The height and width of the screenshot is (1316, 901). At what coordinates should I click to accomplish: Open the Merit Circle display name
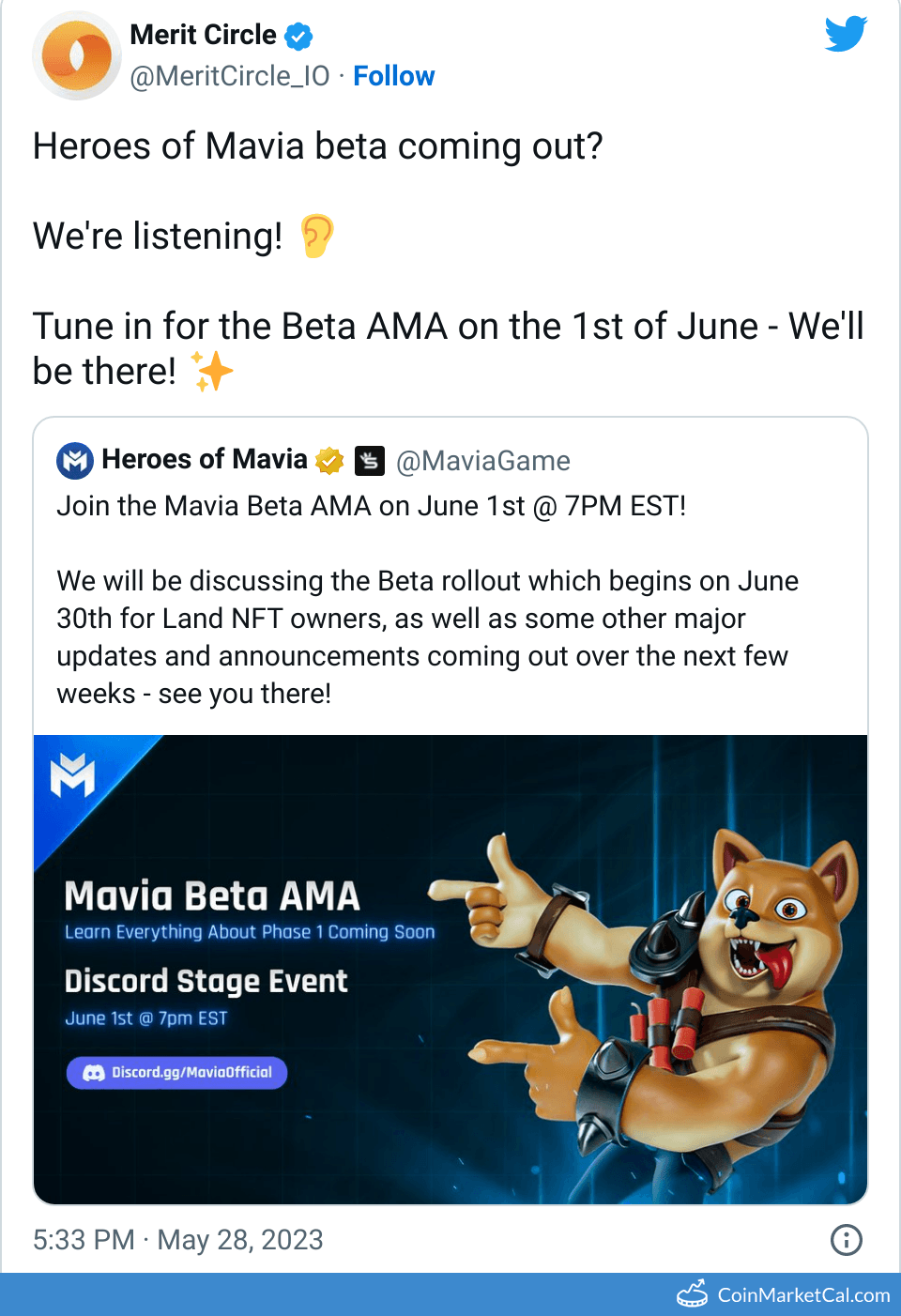tap(203, 35)
